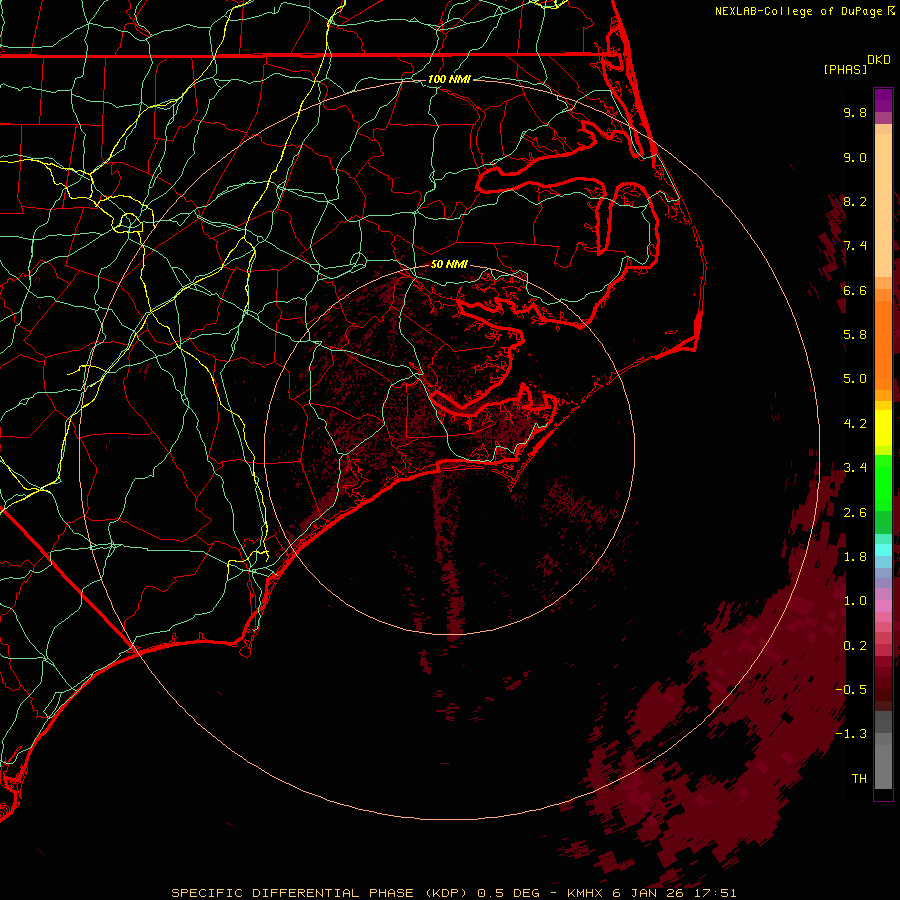The height and width of the screenshot is (900, 900).
Task: Pick the pink band in the color scale
Action: click(x=883, y=606)
